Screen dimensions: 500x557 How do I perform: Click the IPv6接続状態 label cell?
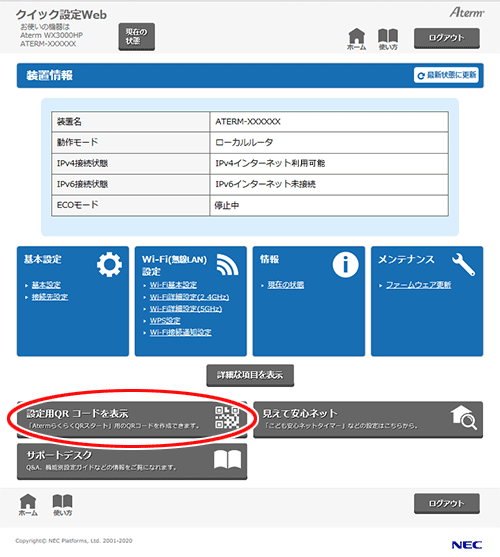131,184
